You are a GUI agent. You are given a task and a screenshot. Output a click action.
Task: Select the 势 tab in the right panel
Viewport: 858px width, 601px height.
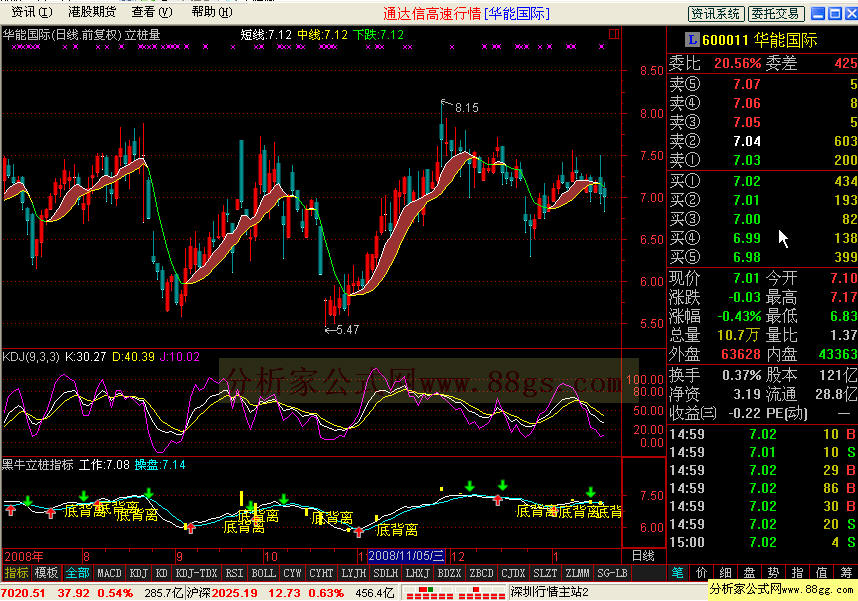coord(773,573)
